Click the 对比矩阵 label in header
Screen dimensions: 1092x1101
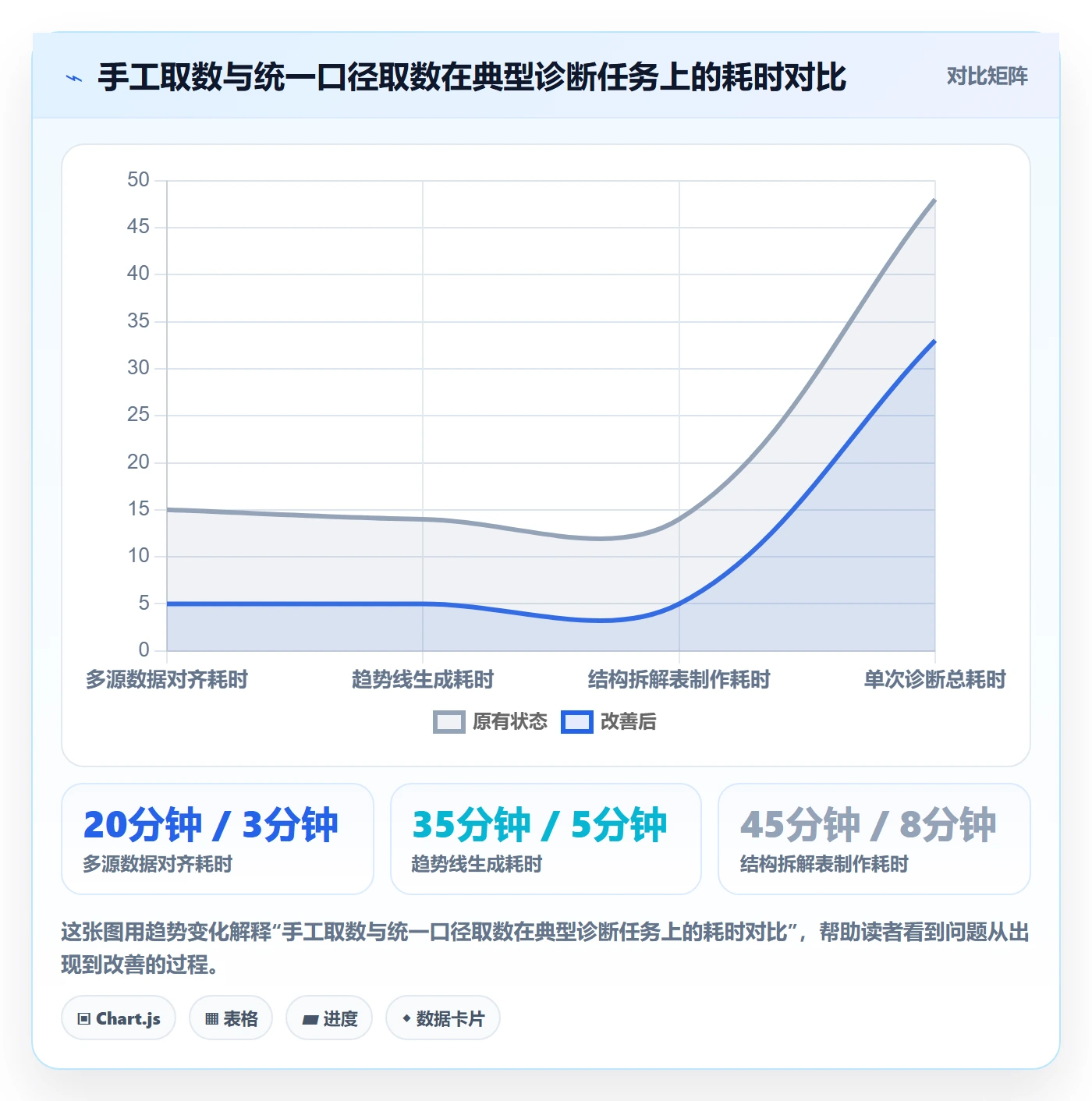987,76
